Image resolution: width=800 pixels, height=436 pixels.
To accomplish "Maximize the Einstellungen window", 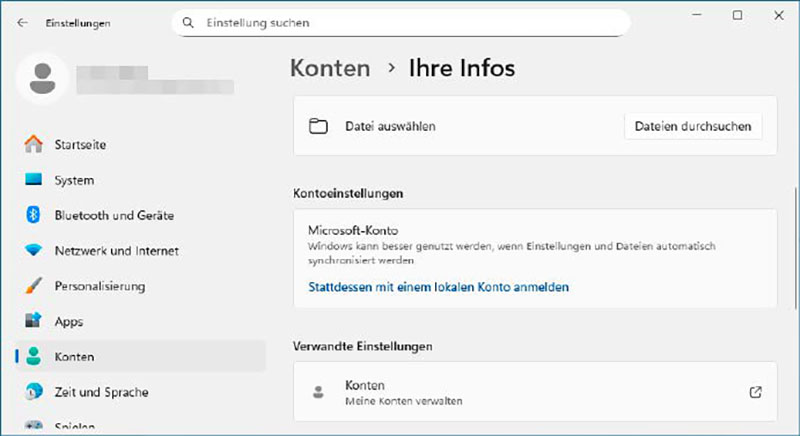I will click(738, 15).
